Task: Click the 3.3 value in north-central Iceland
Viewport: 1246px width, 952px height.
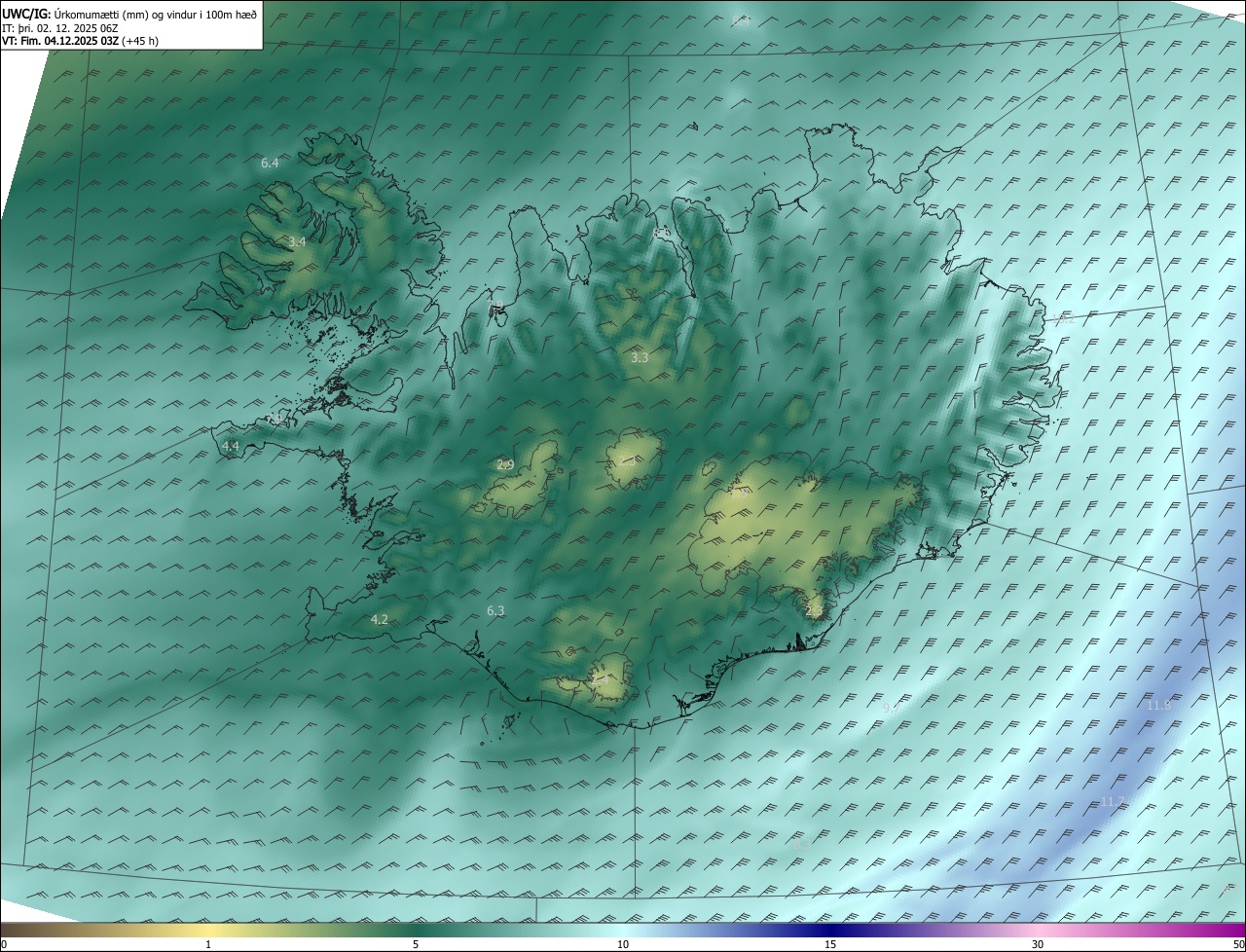Action: click(x=639, y=358)
